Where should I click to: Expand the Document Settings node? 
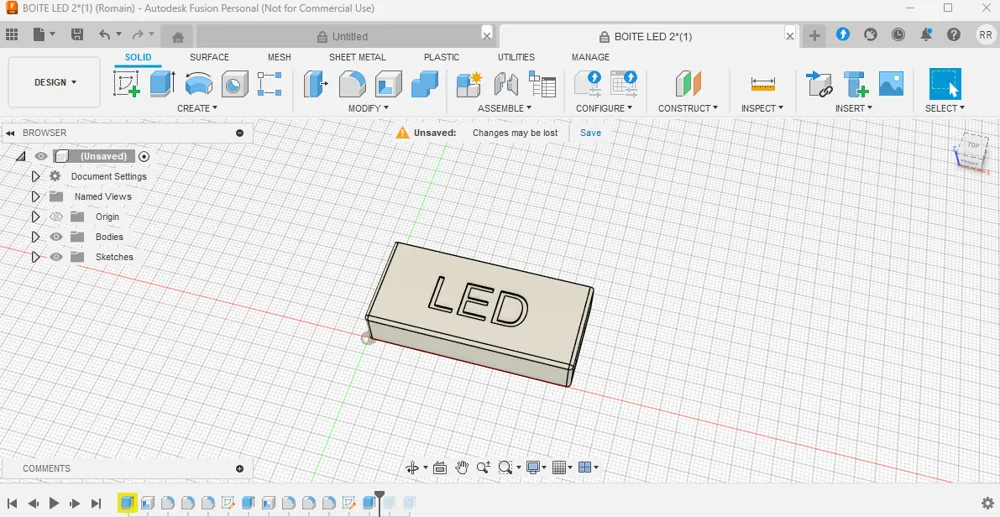[36, 176]
